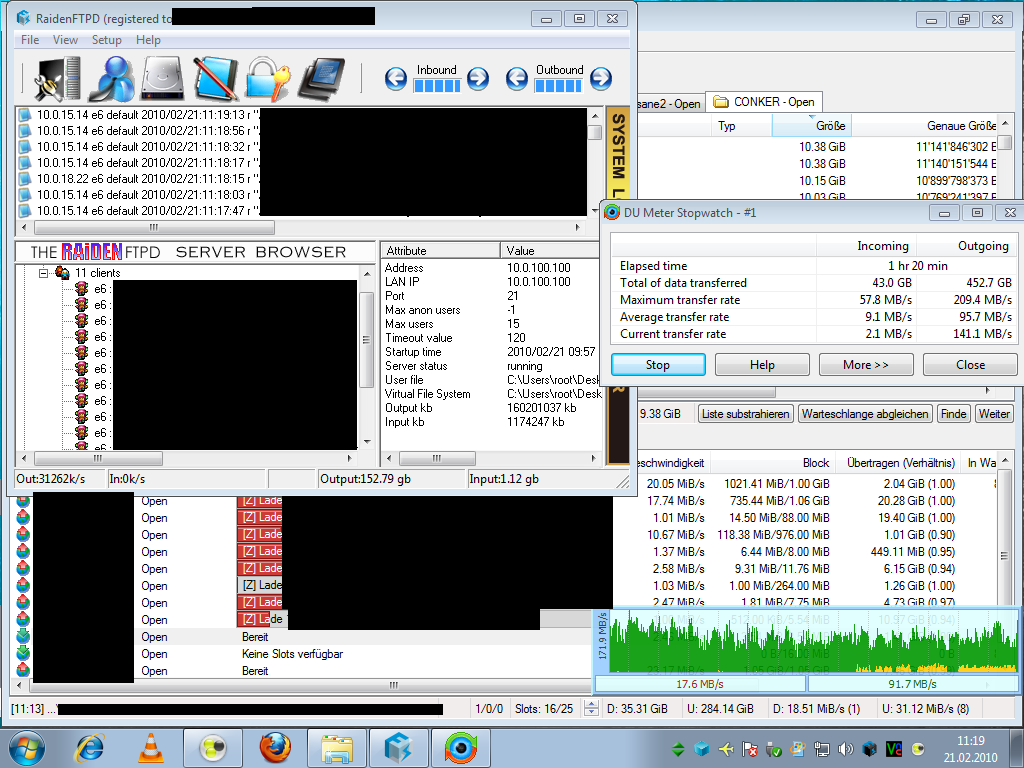This screenshot has height=768, width=1024.
Task: Adjust the Slots 16/25 spinner arrows
Action: 591,709
